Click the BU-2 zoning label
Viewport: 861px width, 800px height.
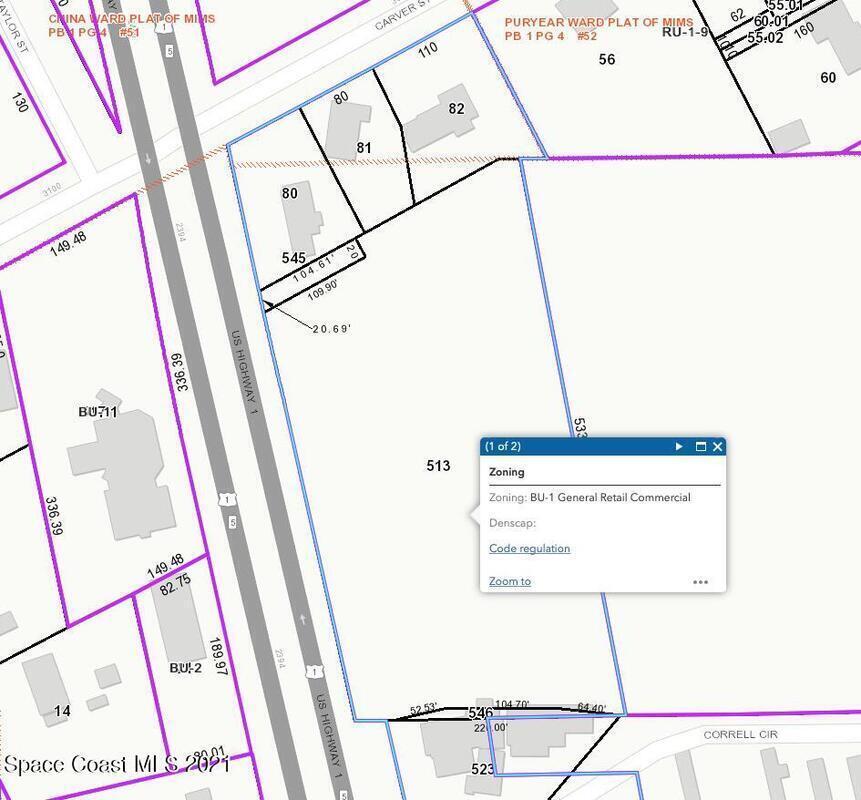point(185,668)
